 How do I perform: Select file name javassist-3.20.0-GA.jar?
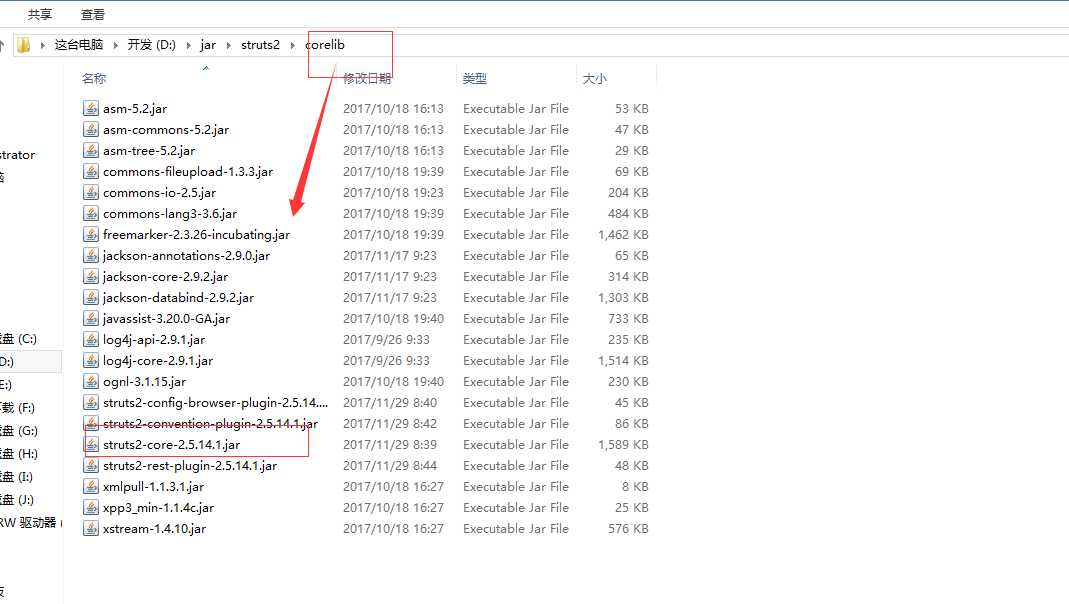(x=166, y=318)
